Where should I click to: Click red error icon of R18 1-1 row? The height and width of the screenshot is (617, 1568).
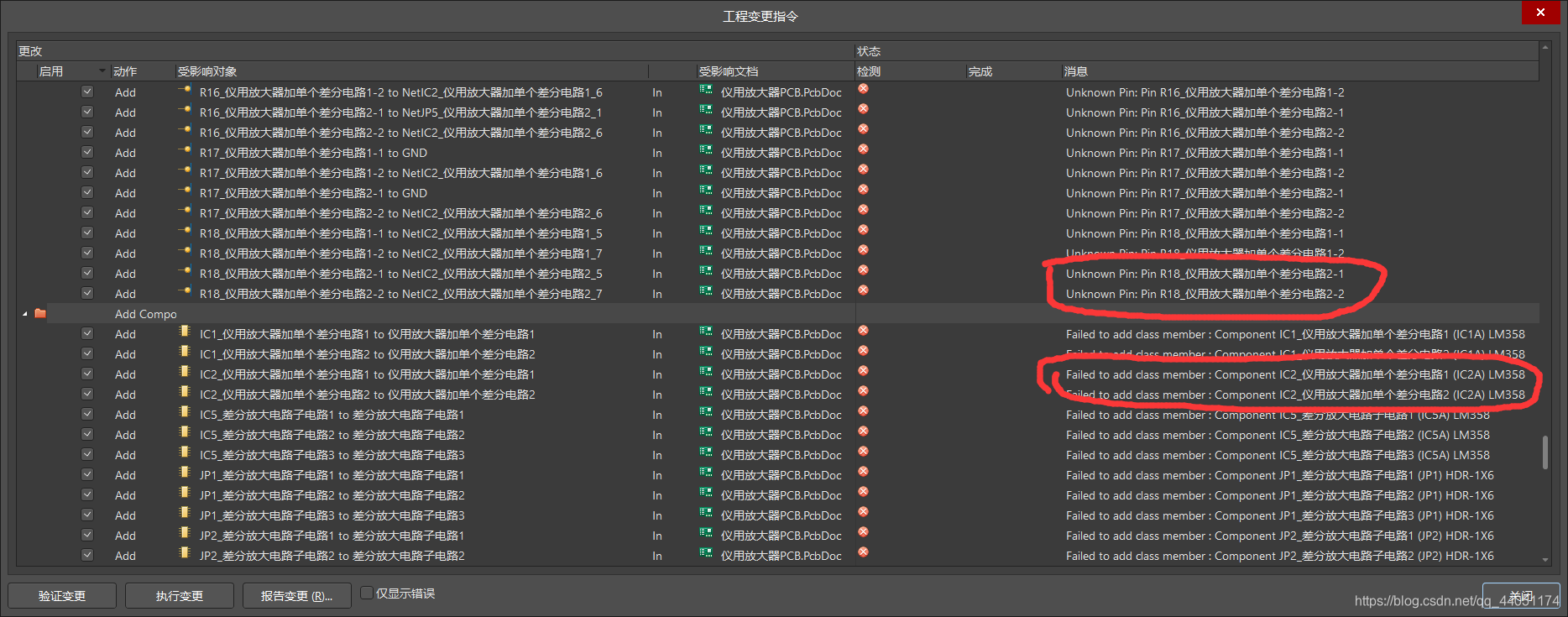(x=863, y=230)
